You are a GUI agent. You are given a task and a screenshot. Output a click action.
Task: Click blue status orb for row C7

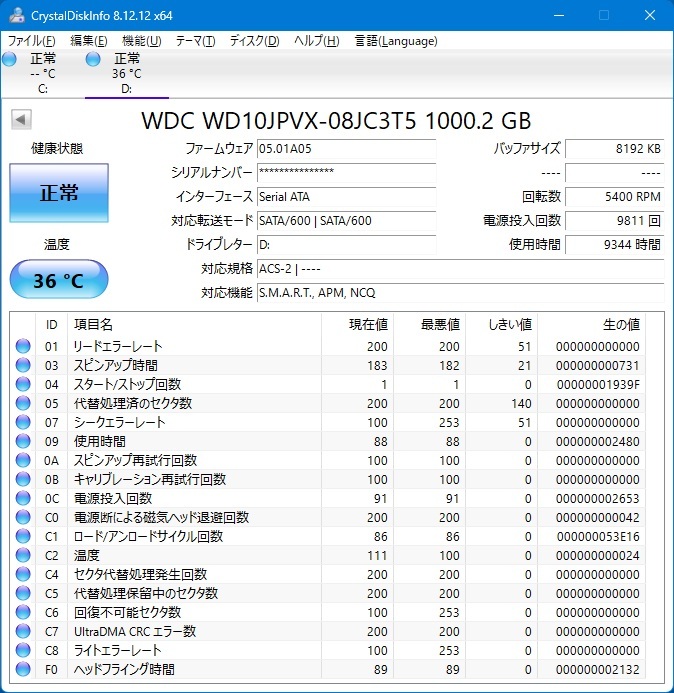click(23, 631)
